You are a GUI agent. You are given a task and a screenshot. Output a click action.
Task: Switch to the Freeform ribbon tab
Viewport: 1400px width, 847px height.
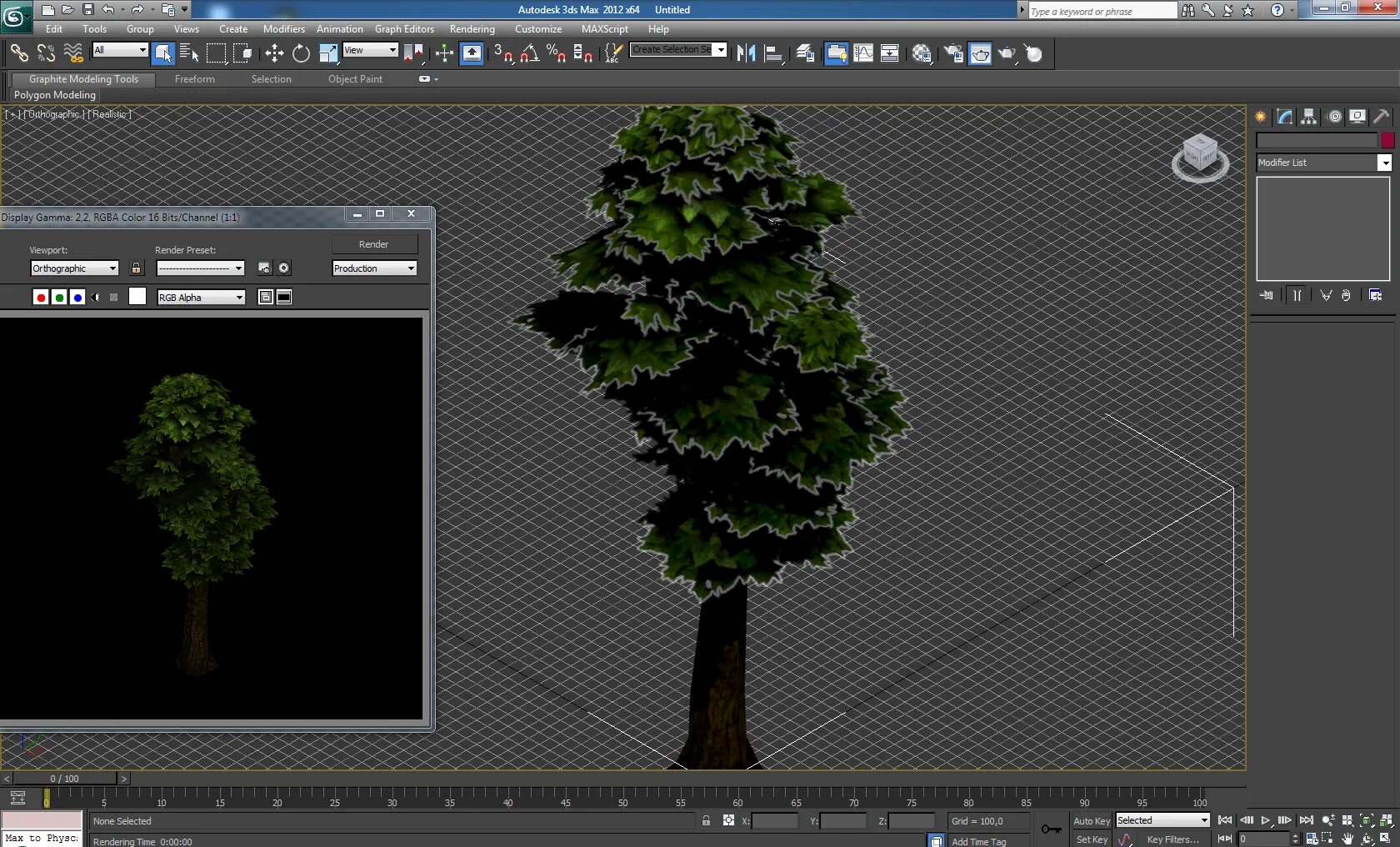194,79
